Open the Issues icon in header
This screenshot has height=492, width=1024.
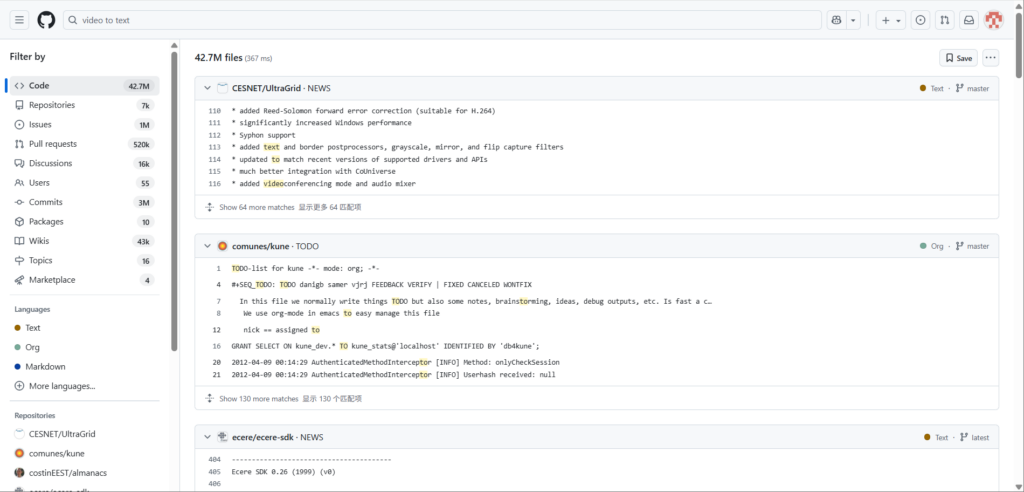[921, 20]
